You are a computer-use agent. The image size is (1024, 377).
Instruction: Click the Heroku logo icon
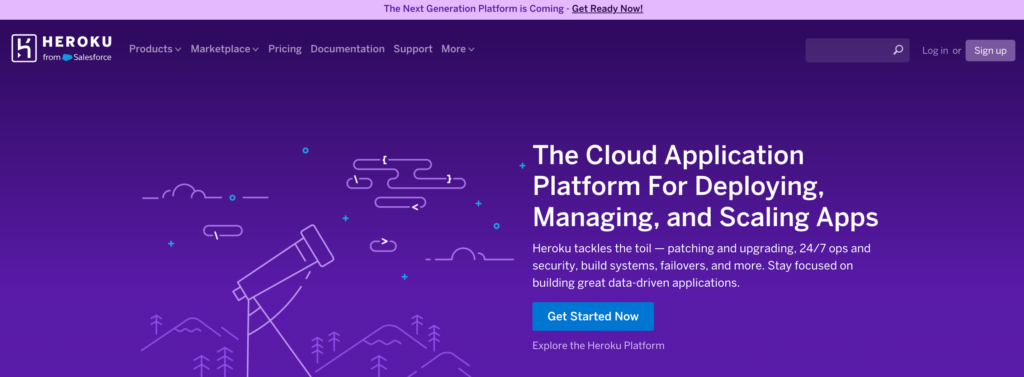point(24,48)
